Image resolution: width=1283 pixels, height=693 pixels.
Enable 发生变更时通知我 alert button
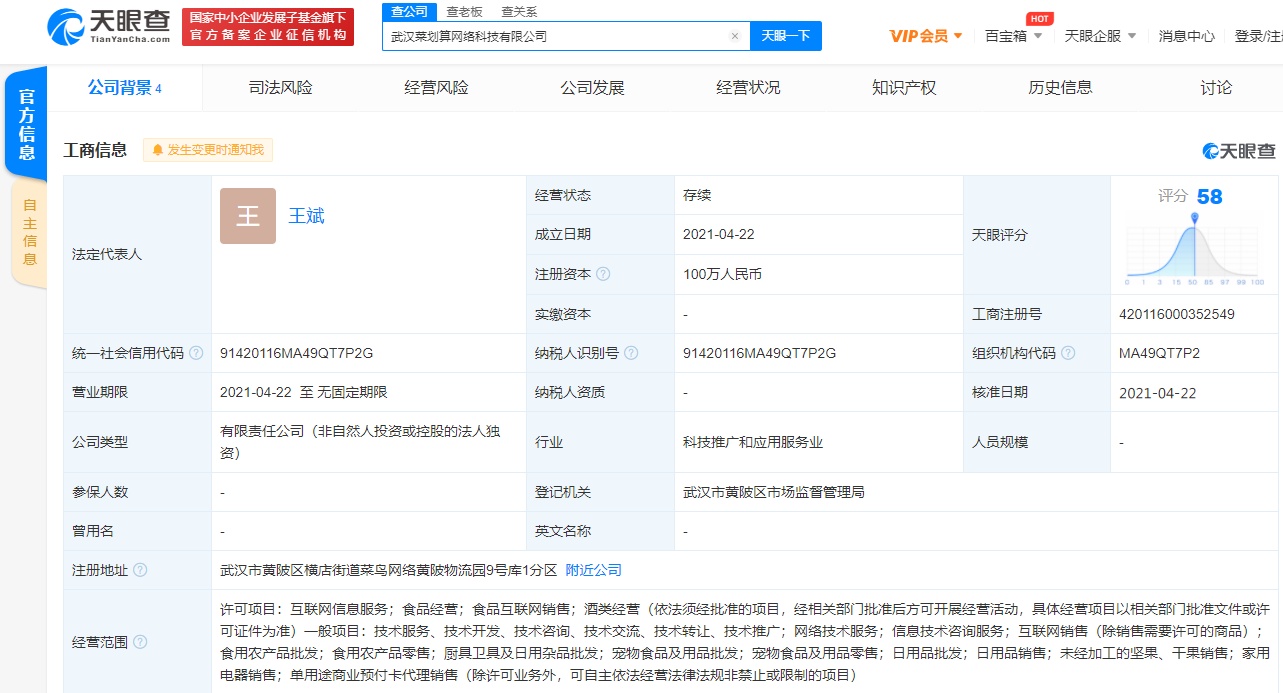[208, 150]
